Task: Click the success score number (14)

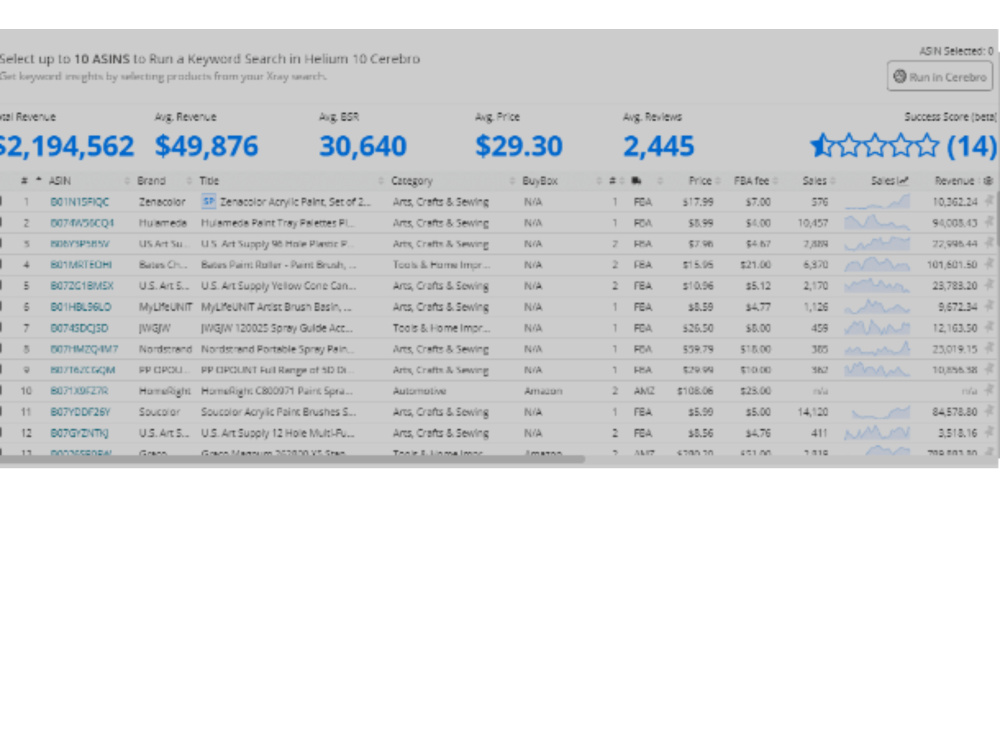Action: 971,146
